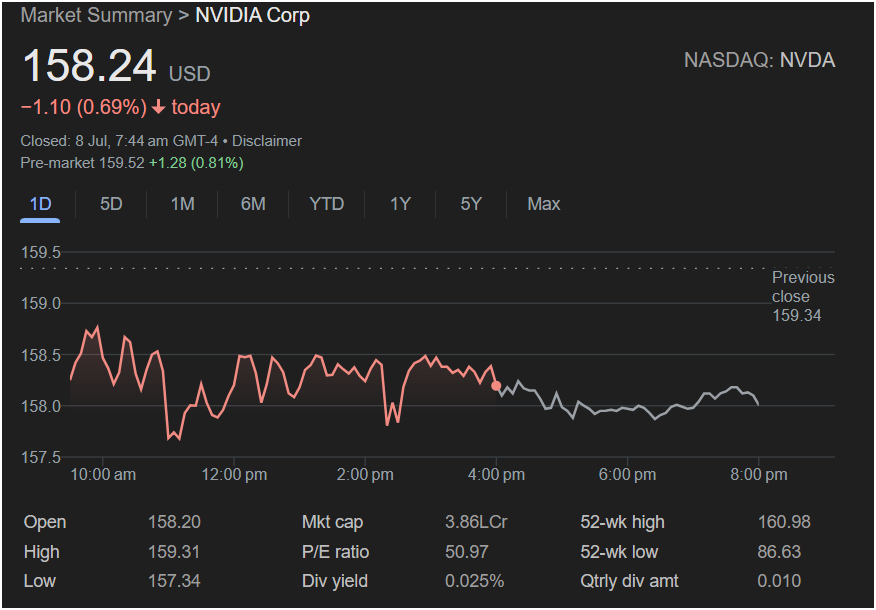
Task: Click the 8:00 pm axis label
Action: pos(758,475)
